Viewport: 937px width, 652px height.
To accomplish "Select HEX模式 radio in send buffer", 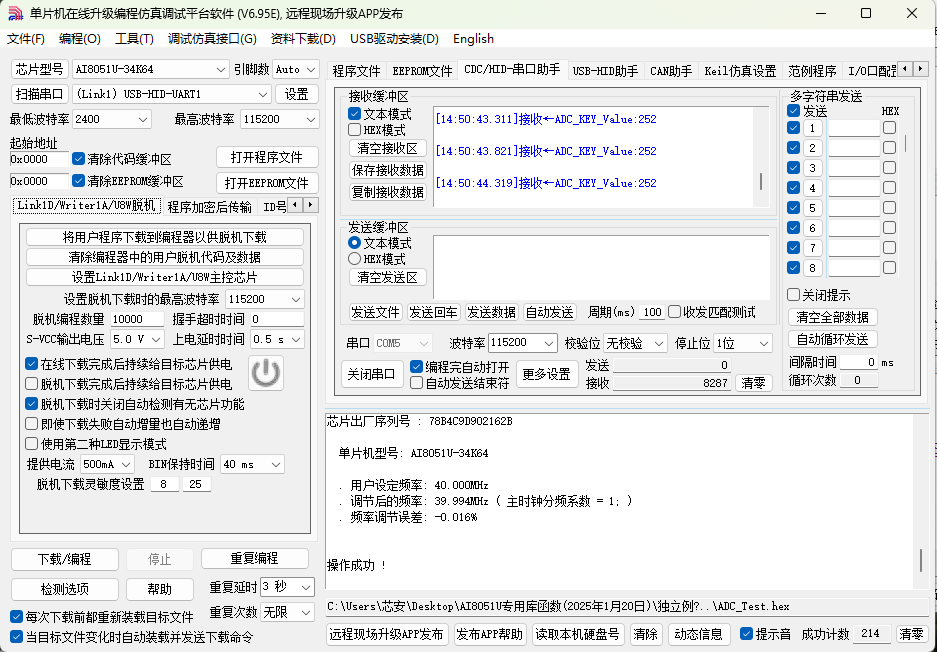I will [355, 259].
